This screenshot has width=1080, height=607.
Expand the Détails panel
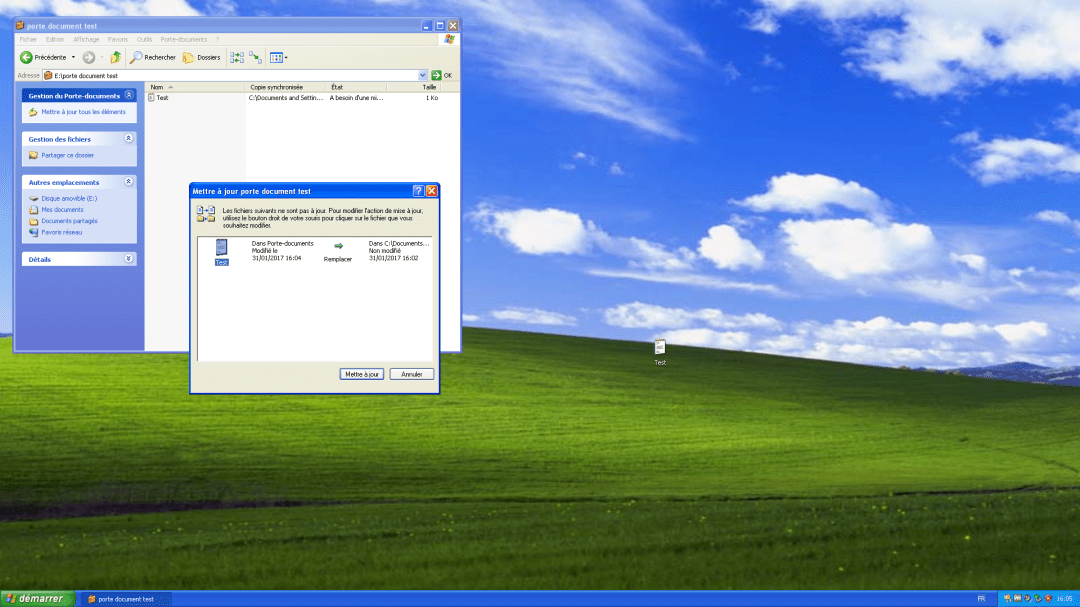point(128,259)
